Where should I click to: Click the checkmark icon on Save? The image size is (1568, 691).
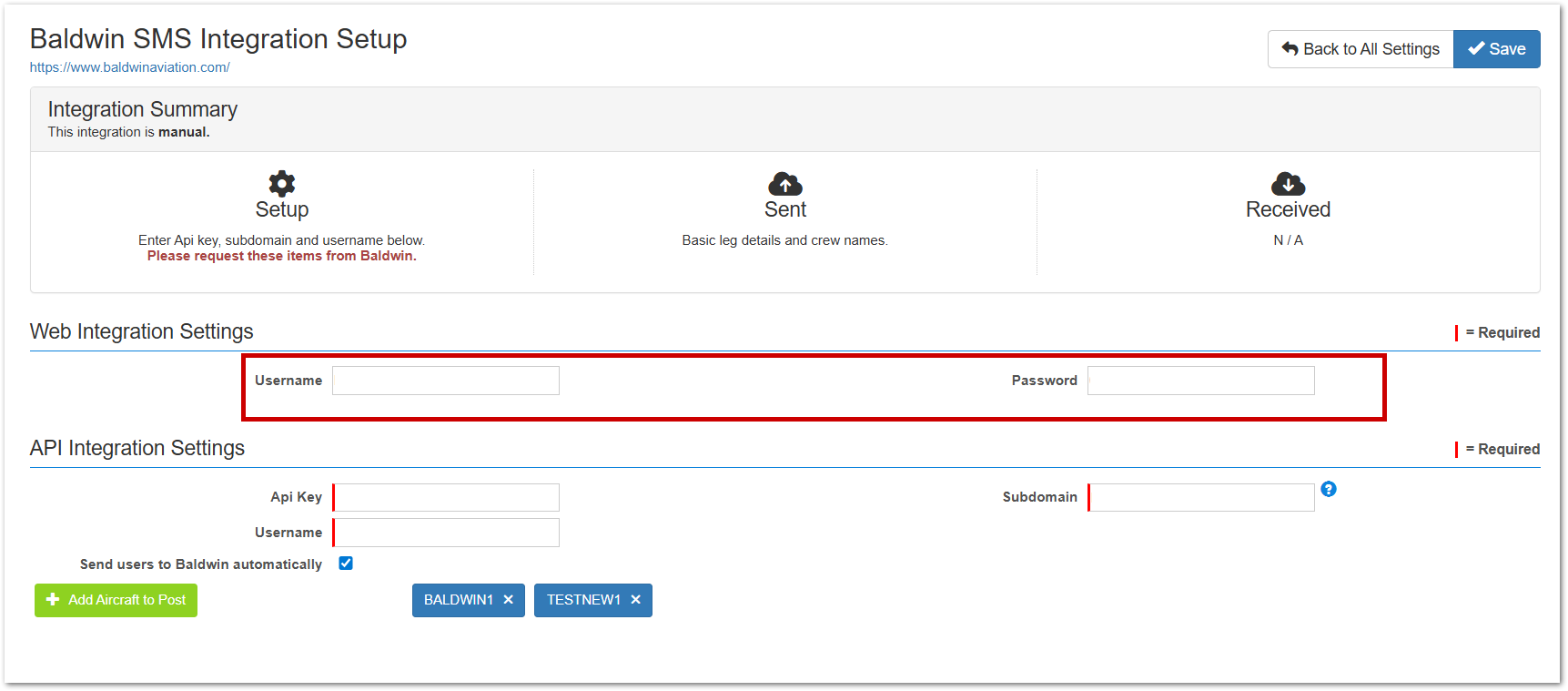(x=1476, y=49)
